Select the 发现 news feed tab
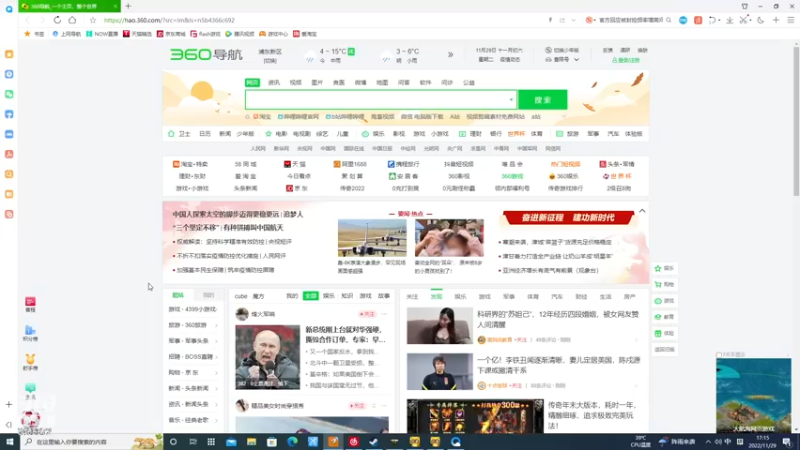The width and height of the screenshot is (800, 450). [436, 296]
